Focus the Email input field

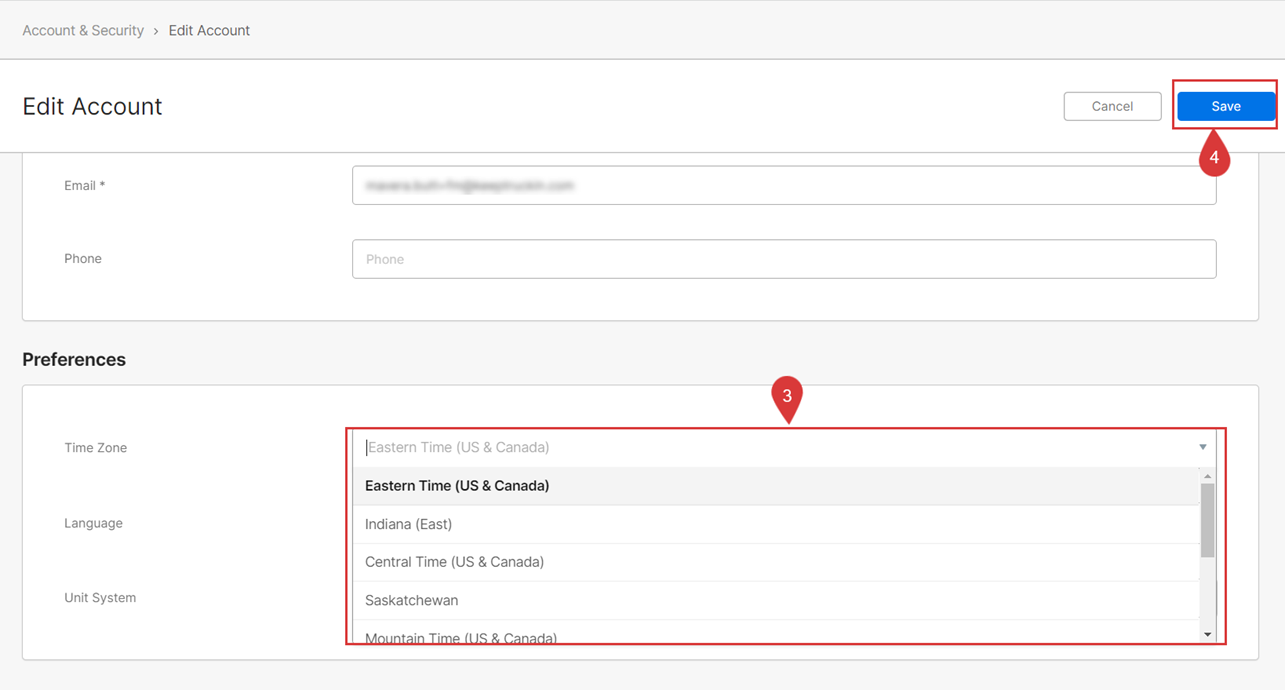point(784,185)
